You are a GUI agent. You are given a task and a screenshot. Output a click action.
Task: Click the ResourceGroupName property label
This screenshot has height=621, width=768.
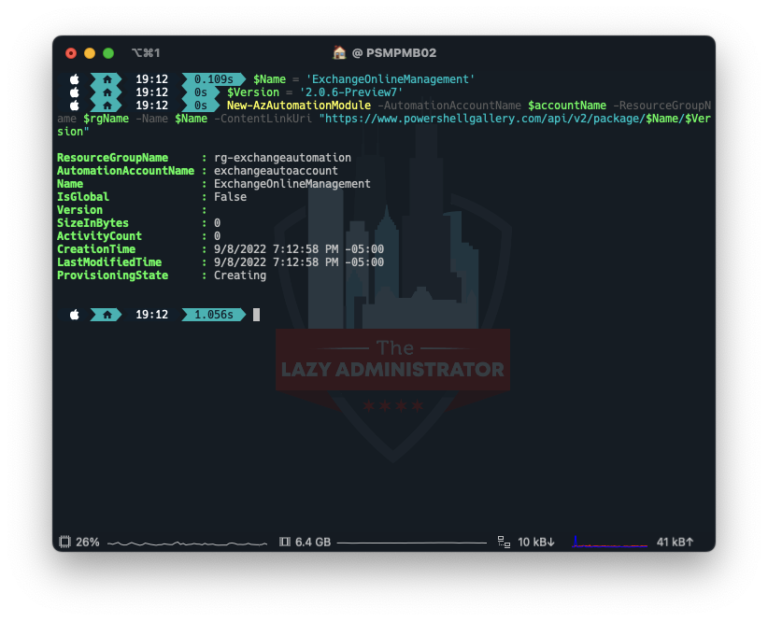point(112,158)
